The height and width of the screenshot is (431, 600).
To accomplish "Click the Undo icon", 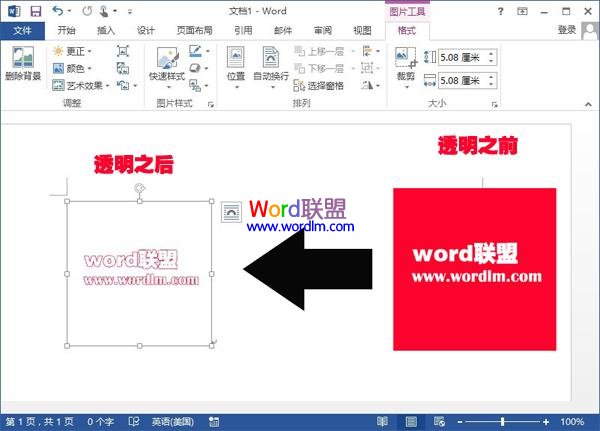I will pos(58,11).
